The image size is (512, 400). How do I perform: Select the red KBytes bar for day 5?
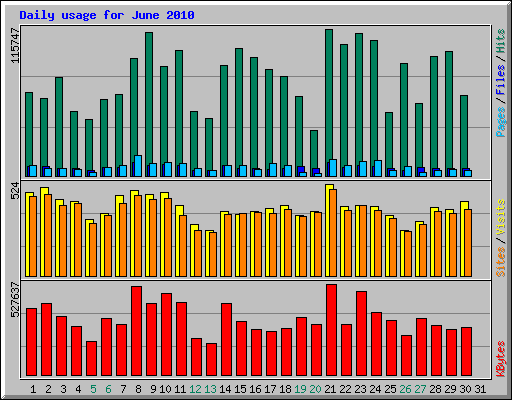point(91,358)
